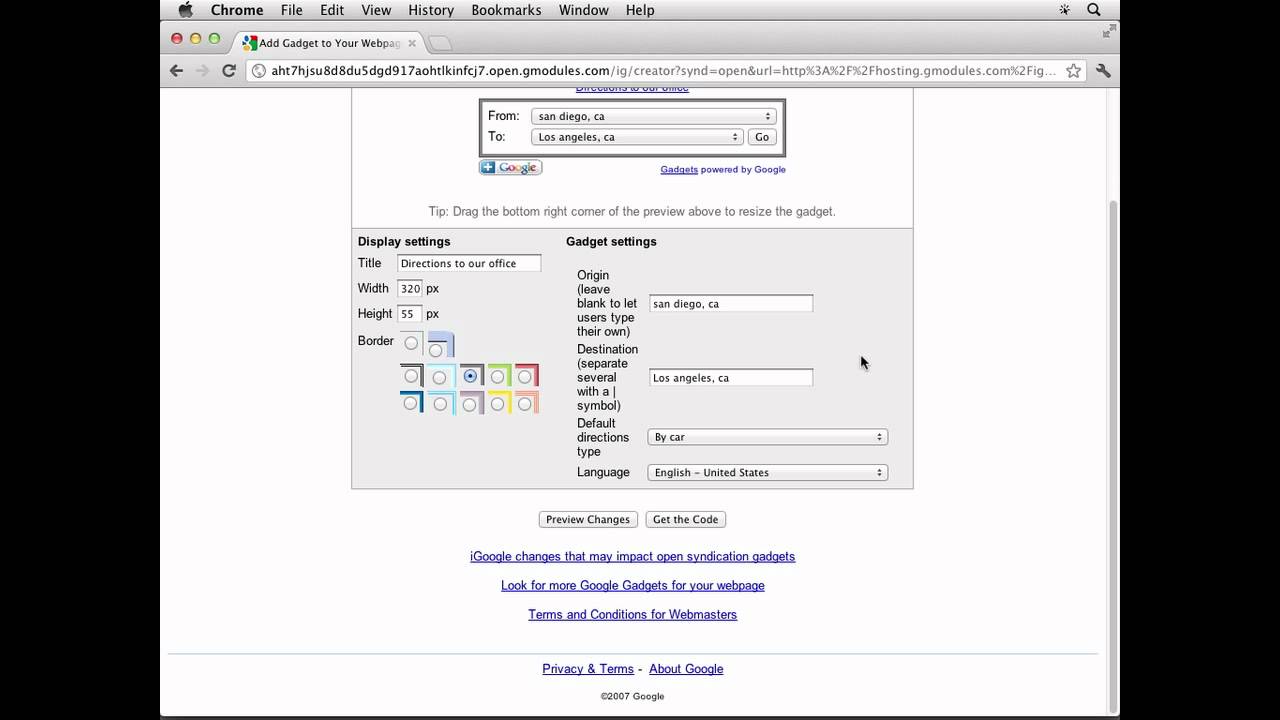Select the 'Add Gadget to Your Webpage' tab
Image resolution: width=1280 pixels, height=720 pixels.
(328, 43)
